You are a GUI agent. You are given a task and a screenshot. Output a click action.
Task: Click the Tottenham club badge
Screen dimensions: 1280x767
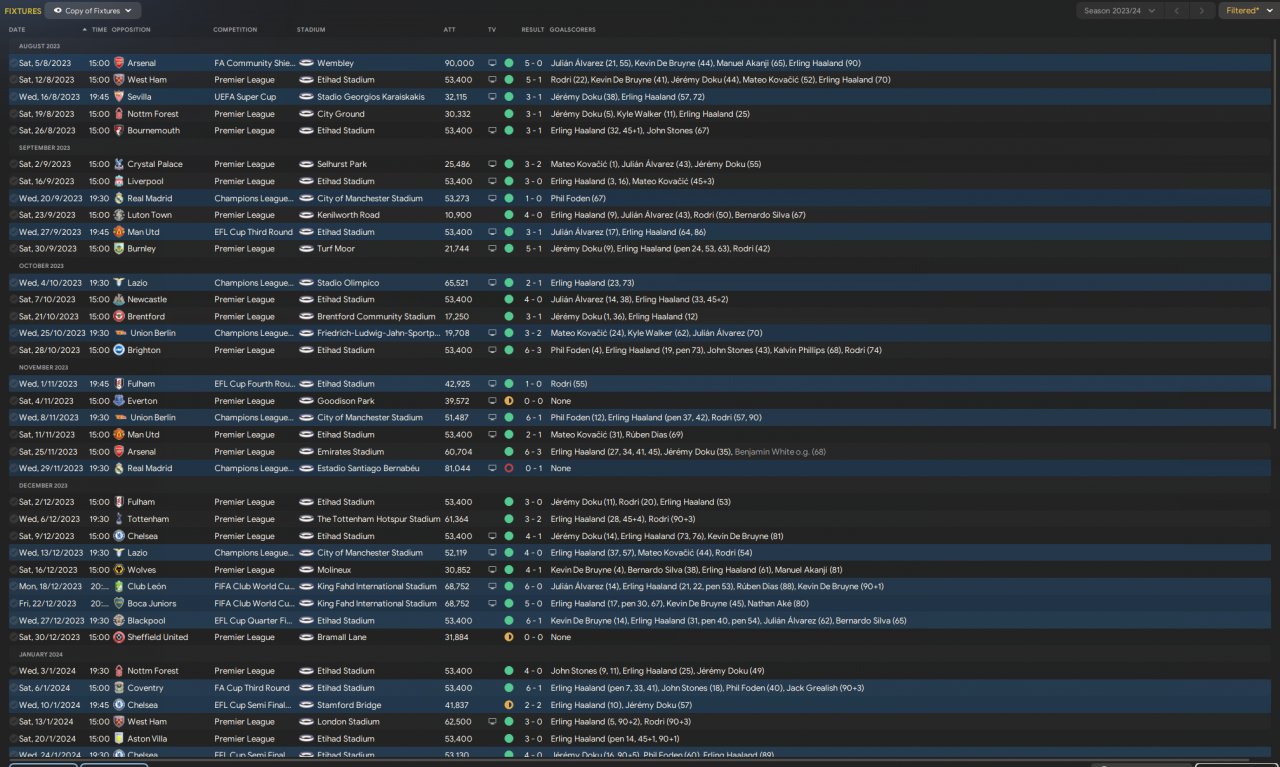(119, 519)
